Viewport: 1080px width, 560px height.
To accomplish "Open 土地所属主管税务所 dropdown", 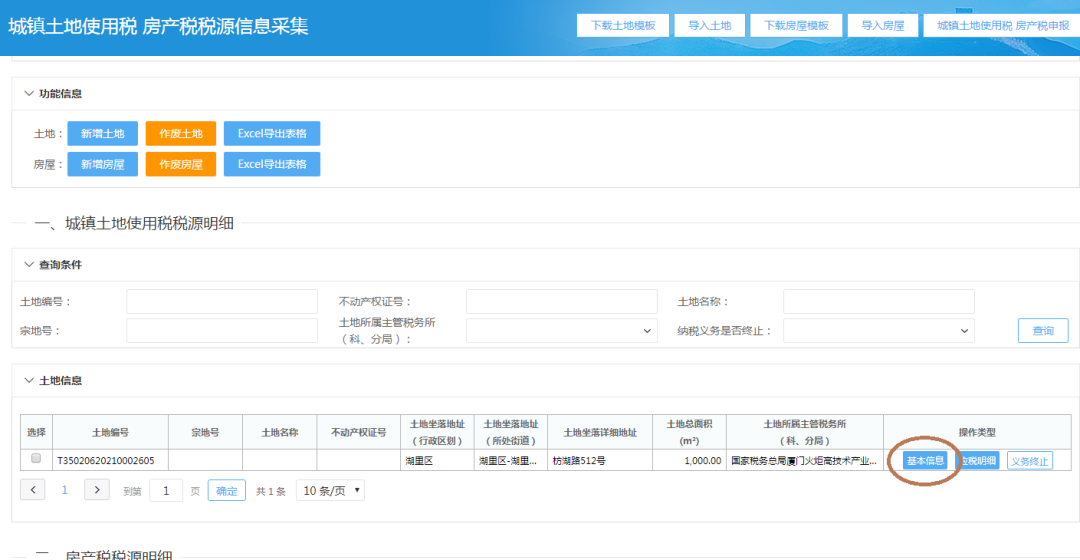I will [561, 331].
